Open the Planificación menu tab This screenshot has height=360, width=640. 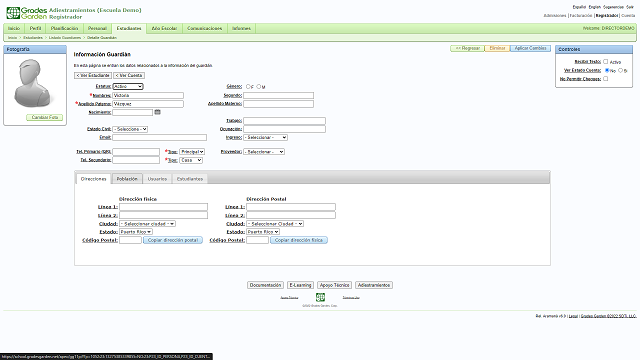click(x=64, y=28)
